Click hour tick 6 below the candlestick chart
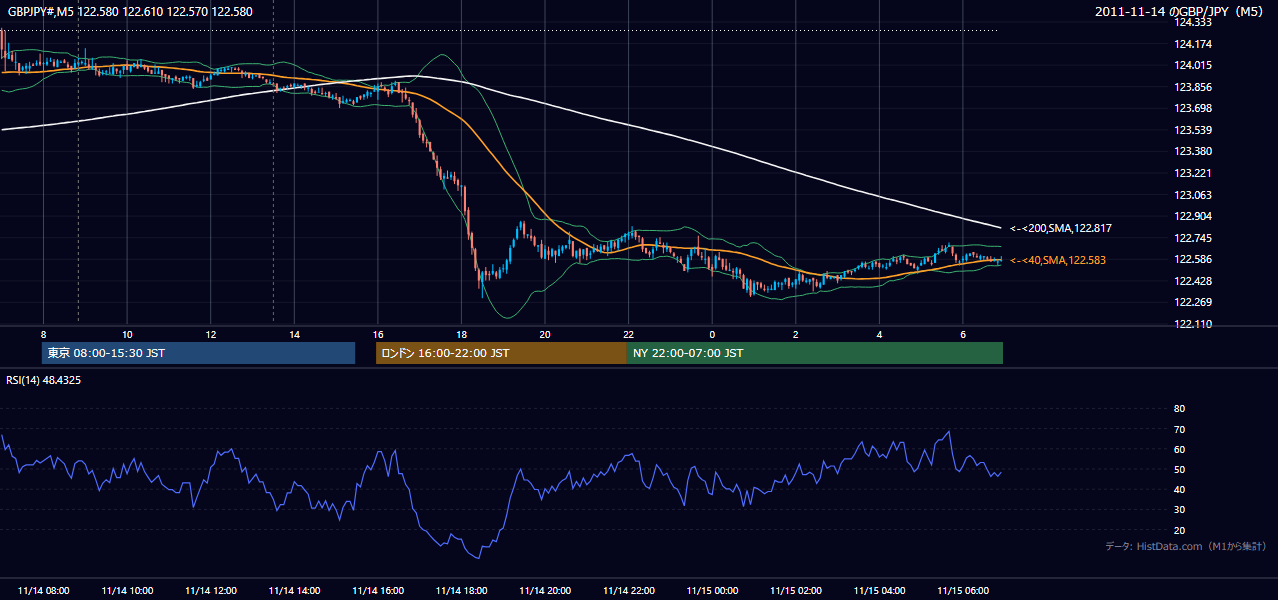This screenshot has height=600, width=1278. point(963,334)
